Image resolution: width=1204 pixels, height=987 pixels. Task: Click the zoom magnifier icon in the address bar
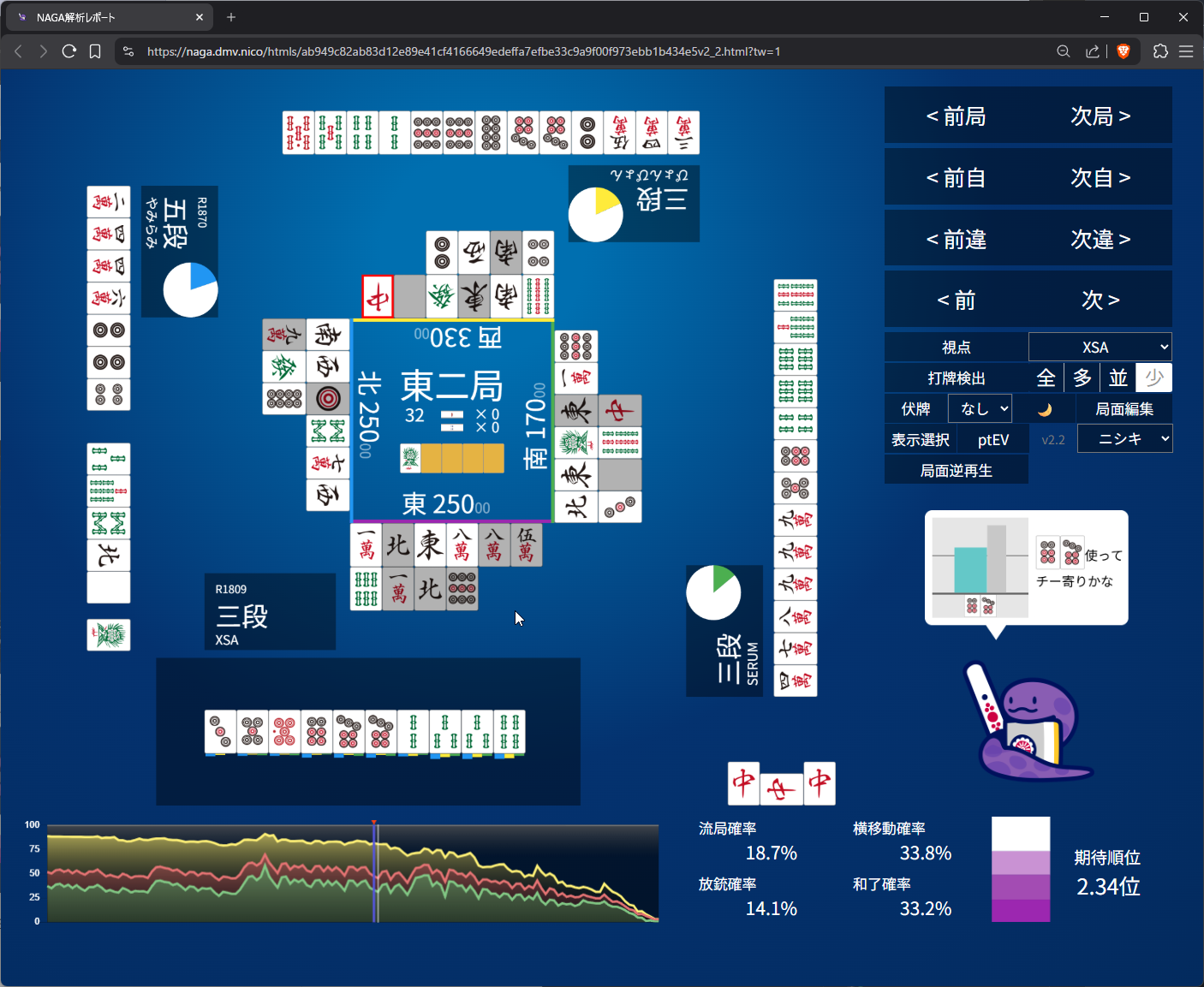[1064, 51]
